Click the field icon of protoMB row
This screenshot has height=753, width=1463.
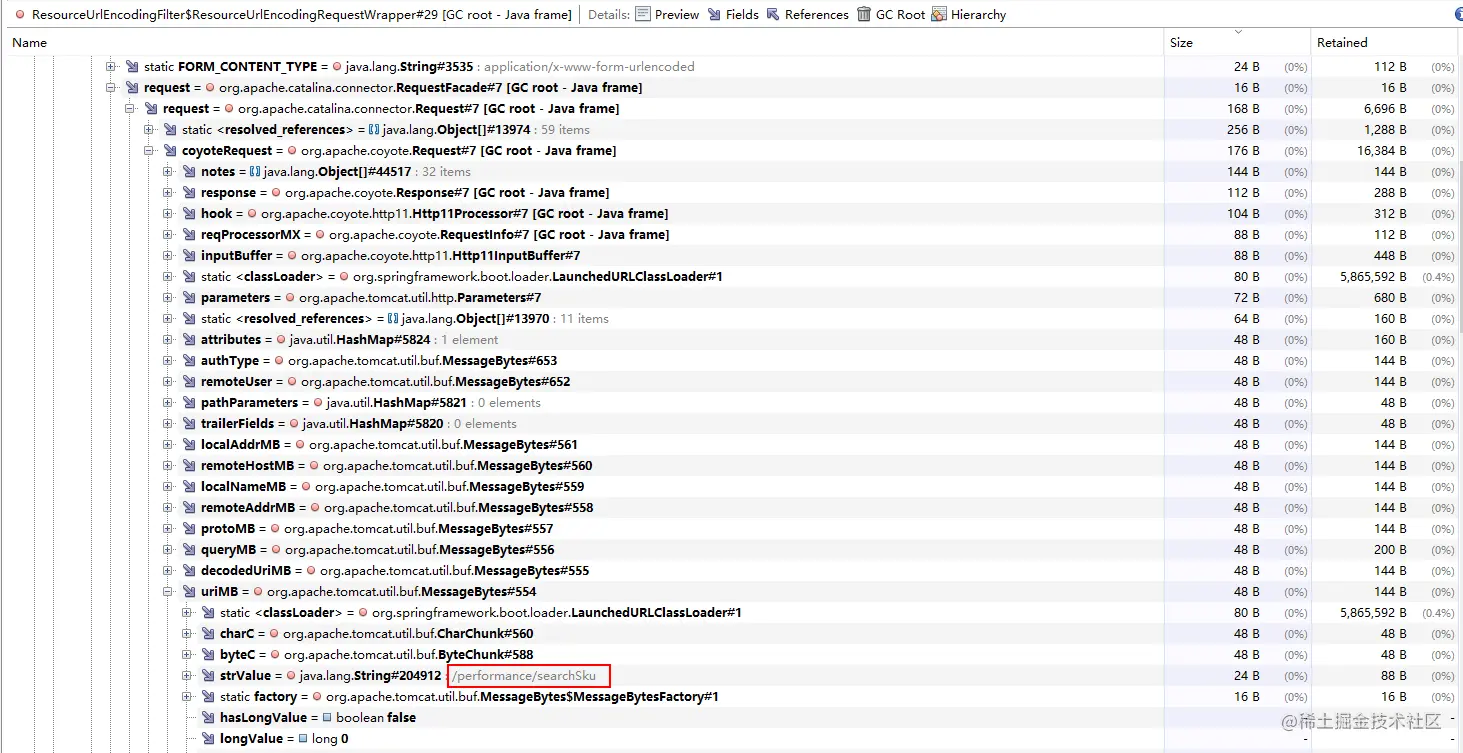coord(189,529)
